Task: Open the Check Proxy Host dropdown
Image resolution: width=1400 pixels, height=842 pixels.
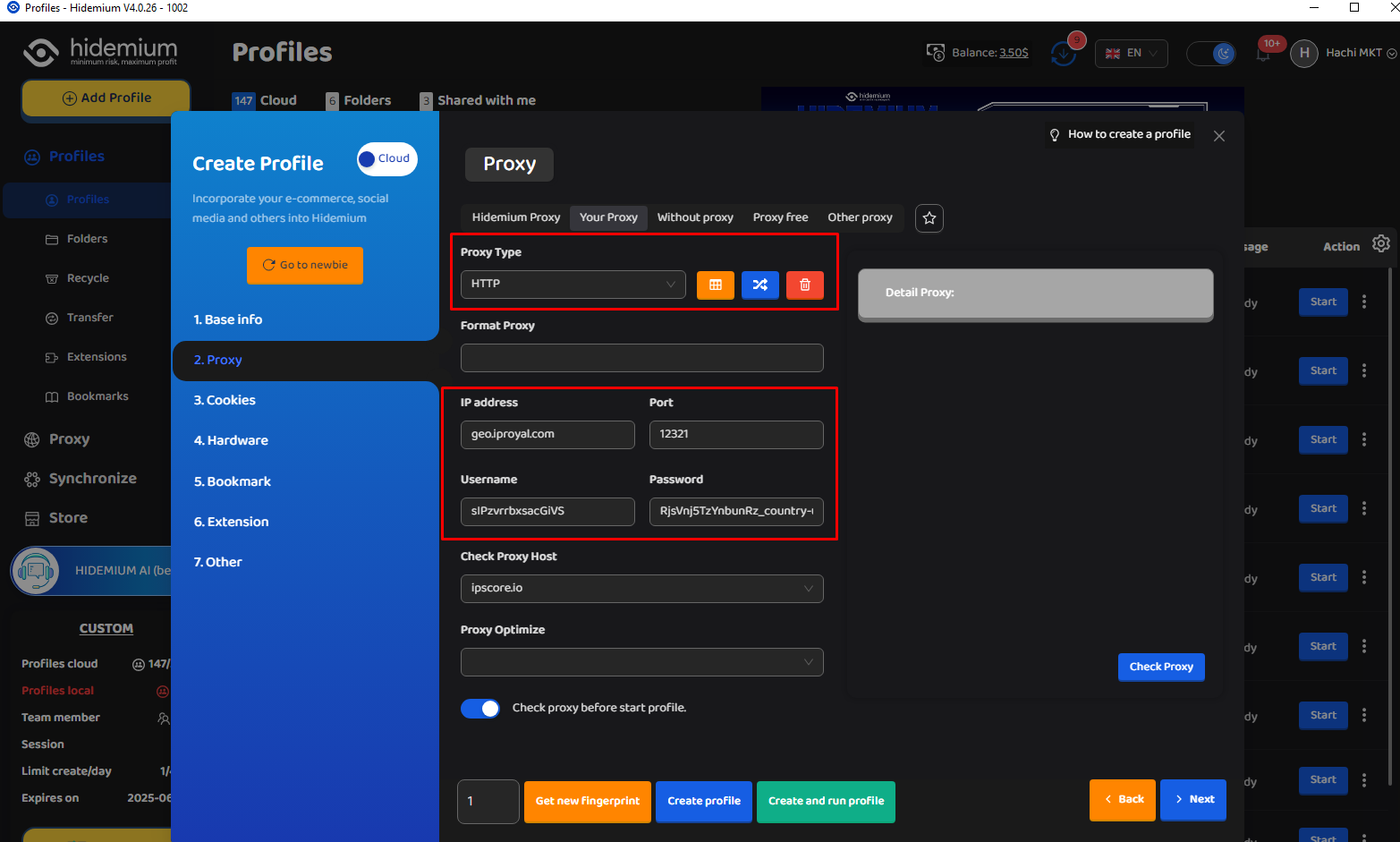Action: pyautogui.click(x=641, y=589)
